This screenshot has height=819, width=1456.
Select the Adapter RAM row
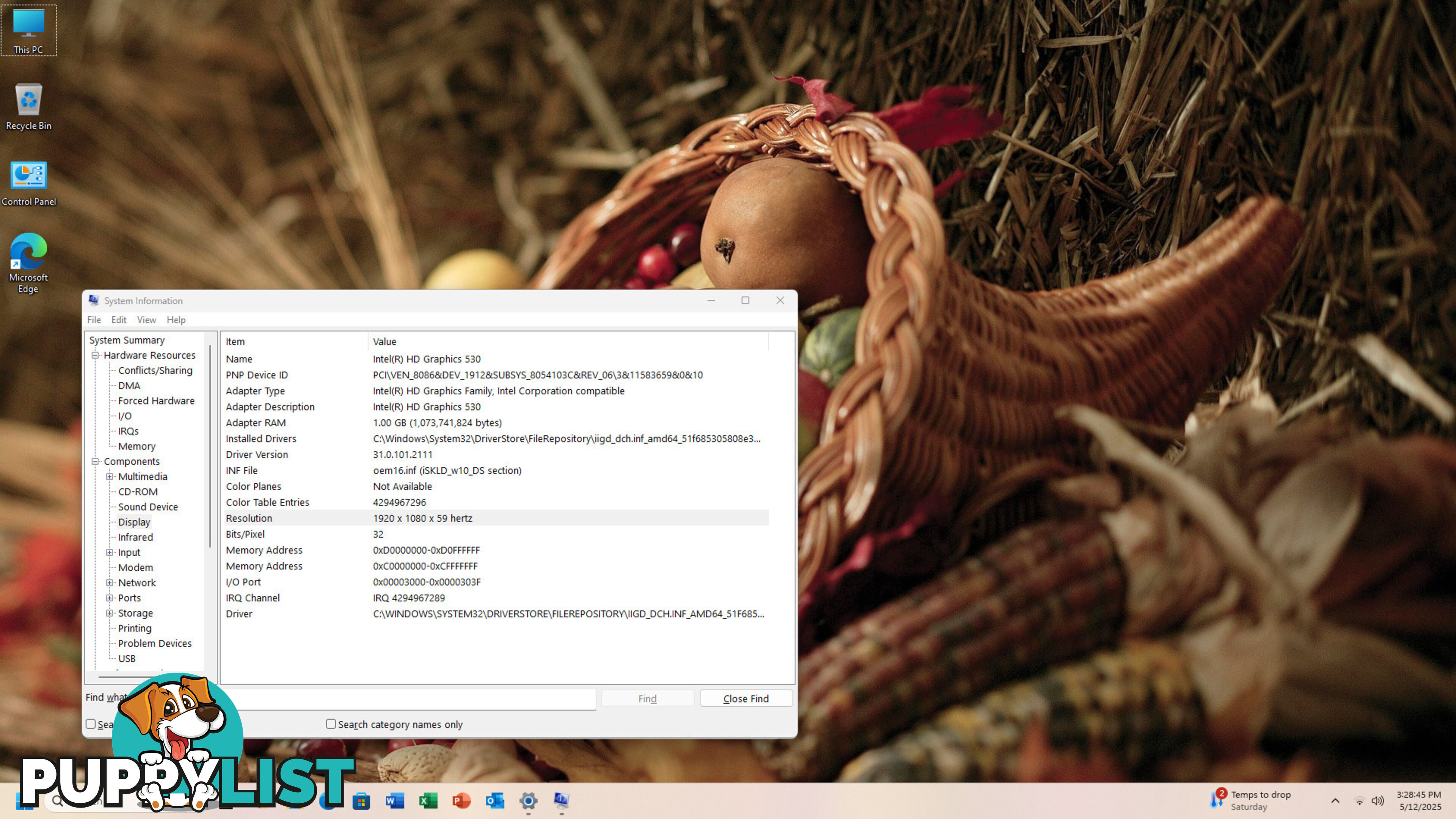[496, 423]
